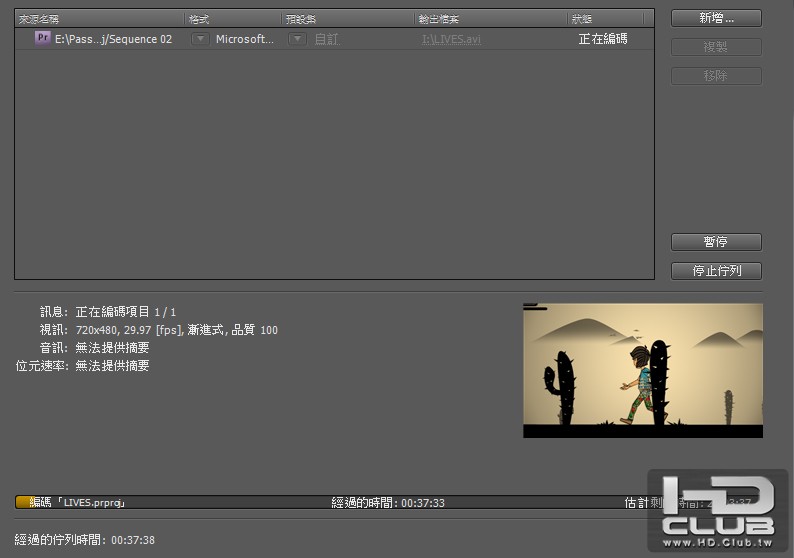Click the 複製 button
The height and width of the screenshot is (558, 794).
[716, 47]
